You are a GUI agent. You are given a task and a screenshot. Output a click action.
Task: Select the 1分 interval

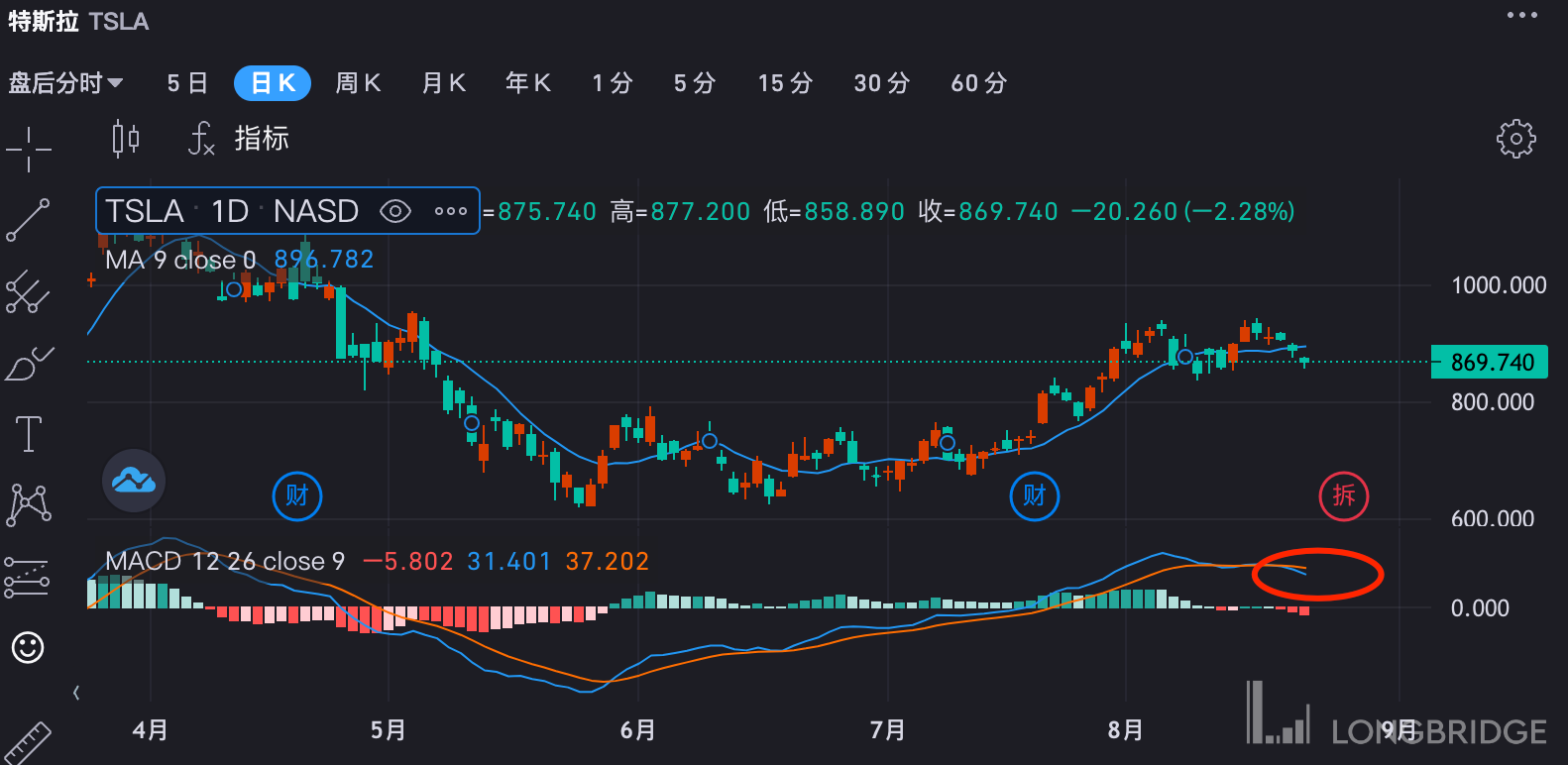(x=613, y=83)
